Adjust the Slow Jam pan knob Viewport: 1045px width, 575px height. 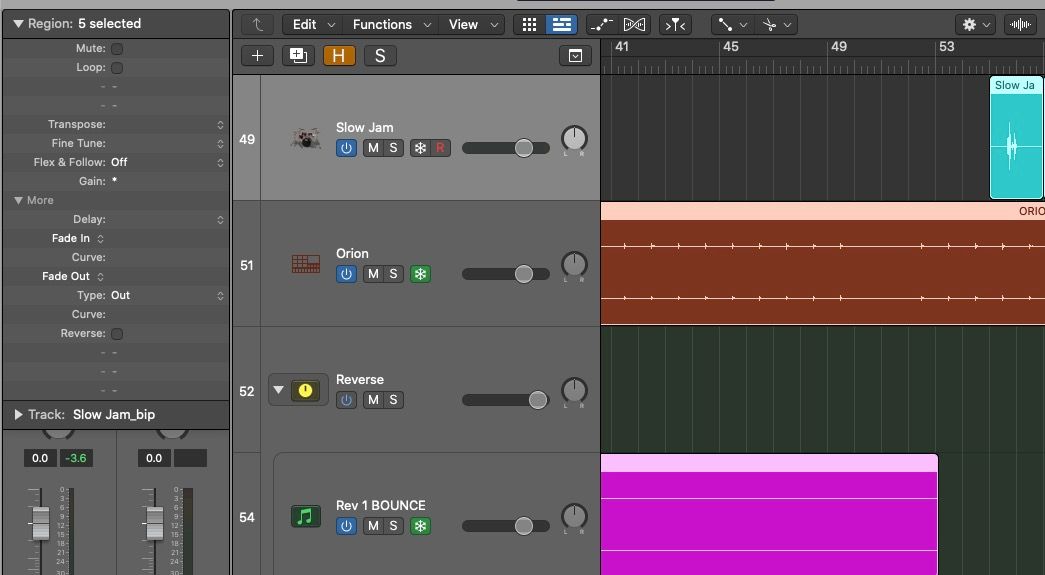(574, 139)
